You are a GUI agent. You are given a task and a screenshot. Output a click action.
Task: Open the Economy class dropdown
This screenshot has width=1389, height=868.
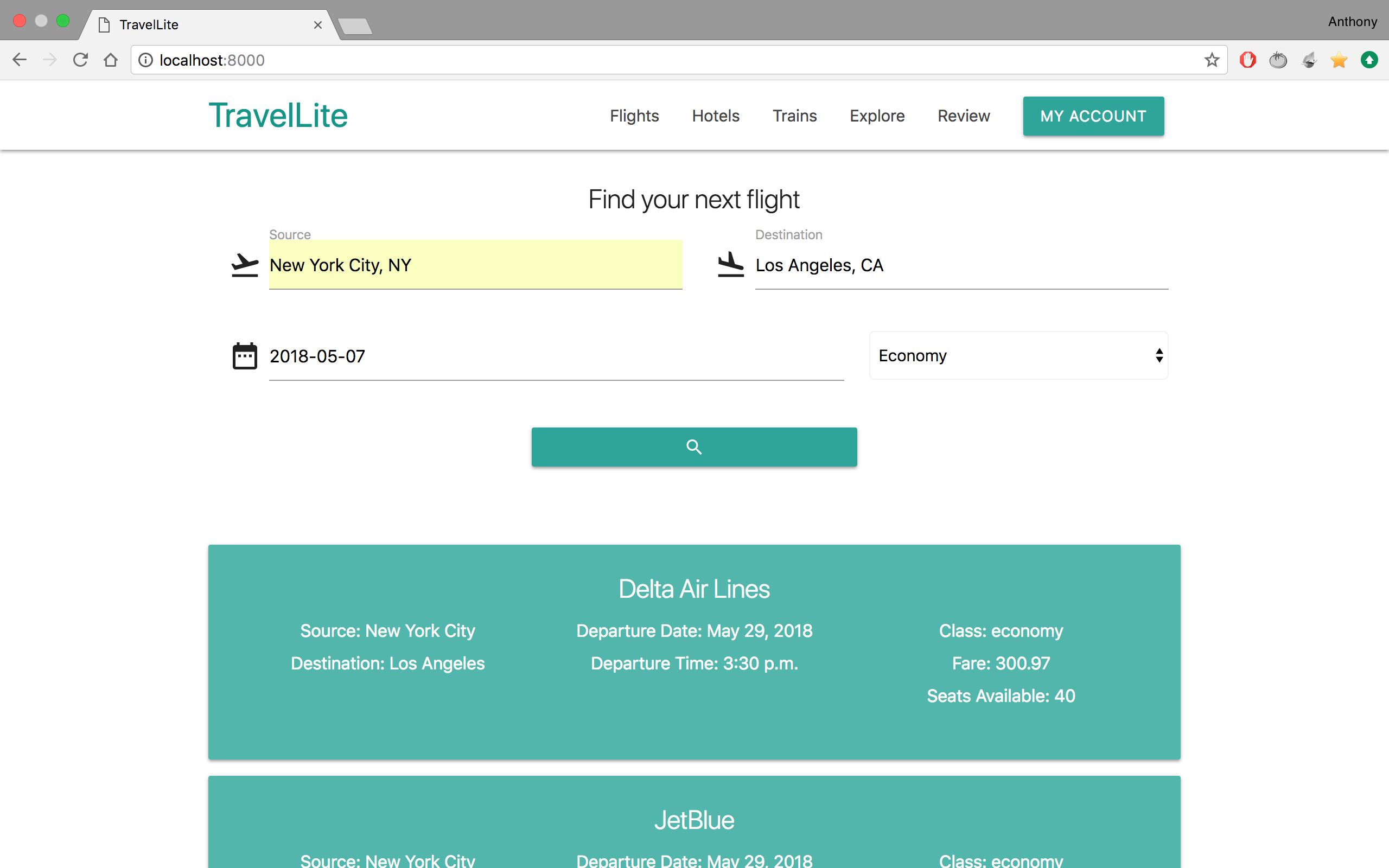tap(1018, 355)
